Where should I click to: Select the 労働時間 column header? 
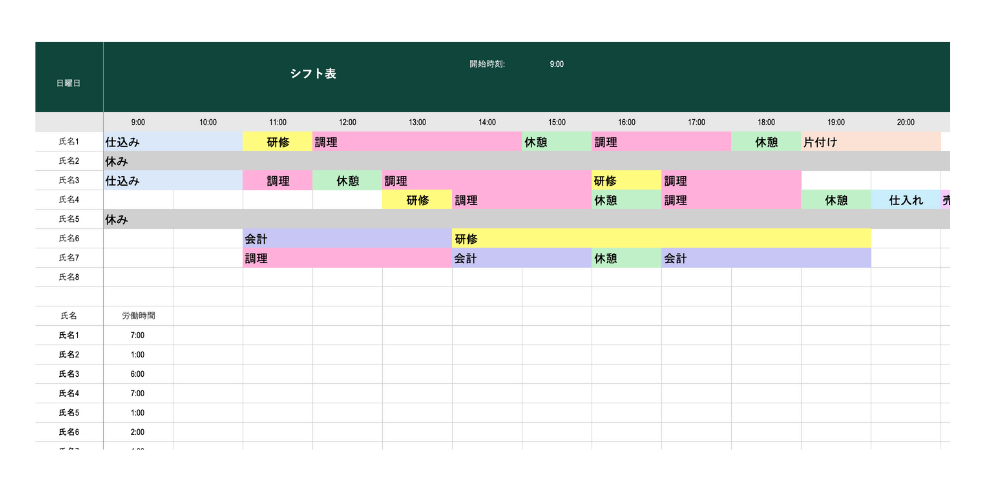click(x=138, y=316)
